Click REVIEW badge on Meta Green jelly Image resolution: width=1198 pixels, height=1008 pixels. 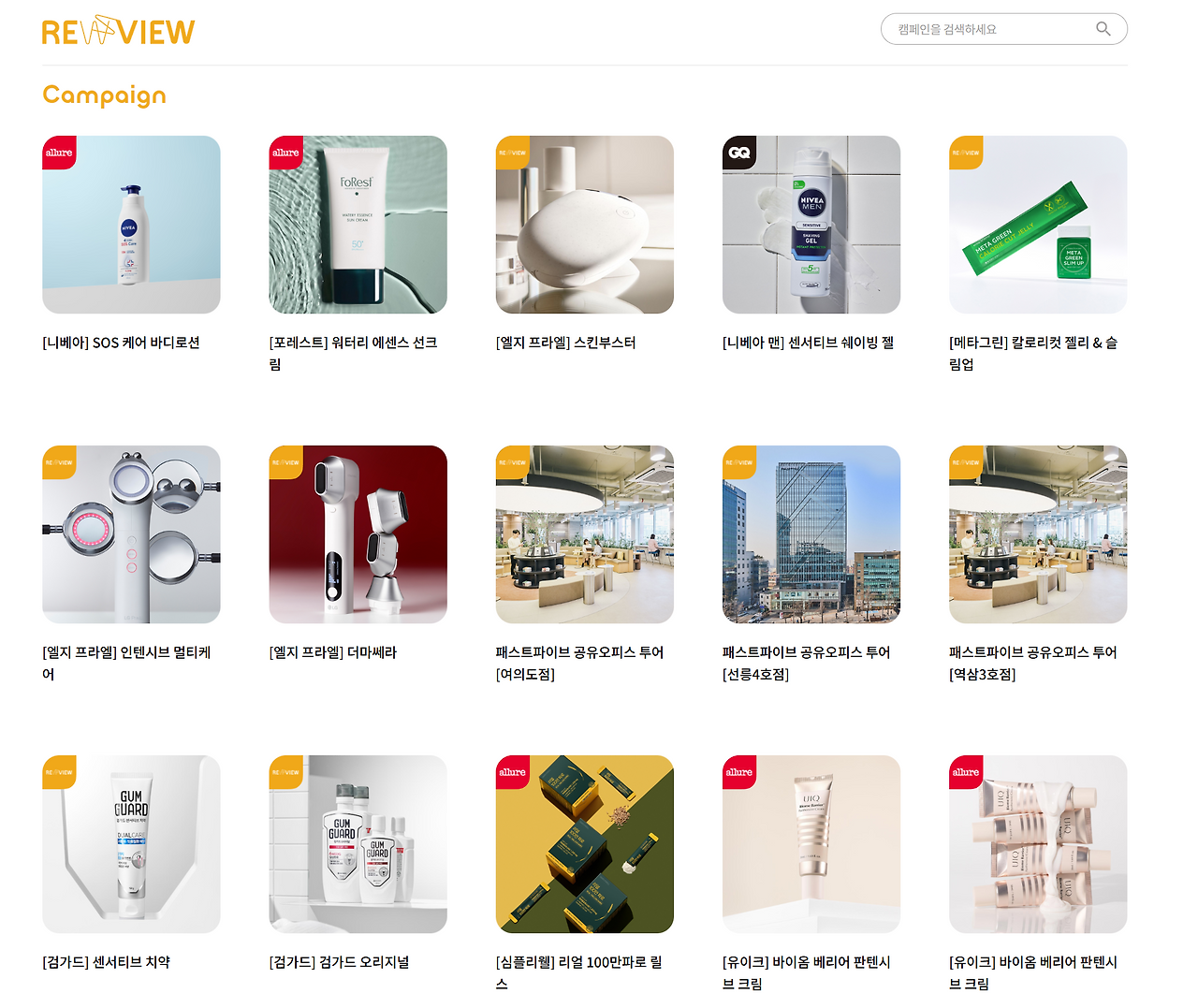pos(966,153)
